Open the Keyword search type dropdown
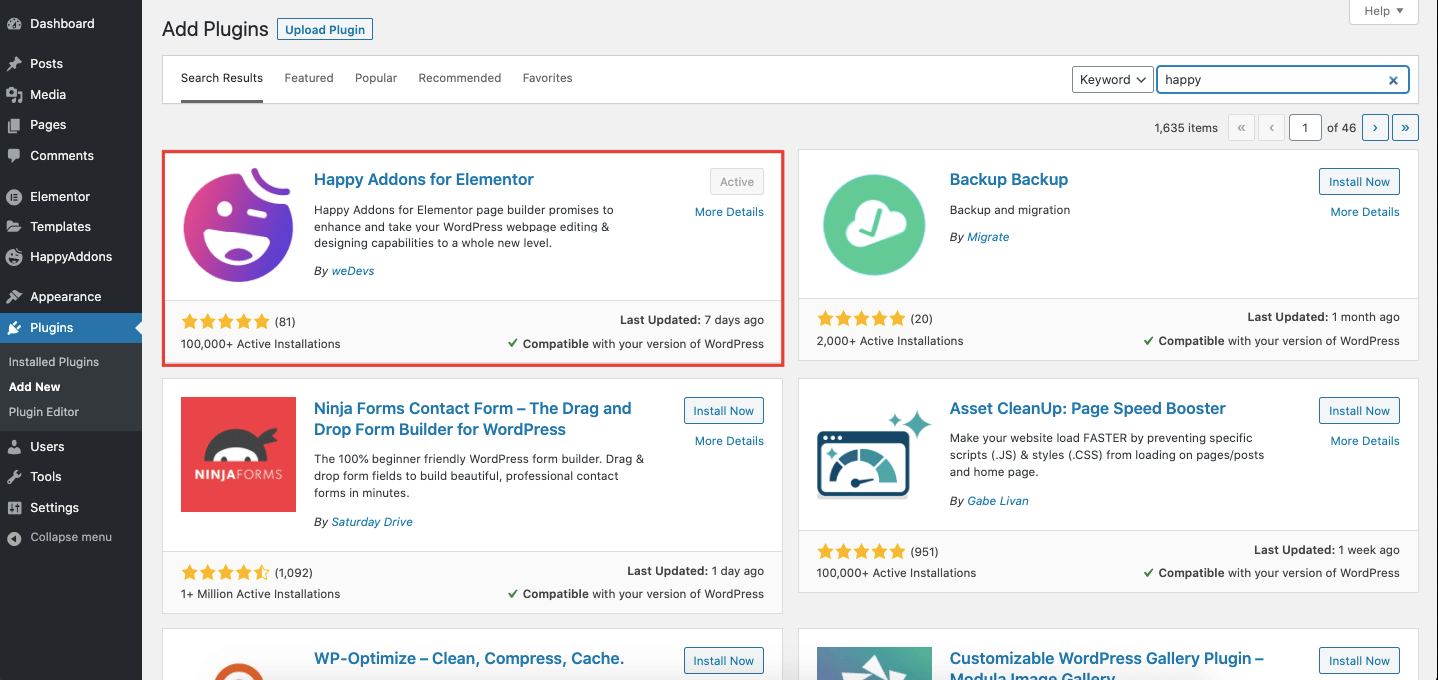This screenshot has height=680, width=1438. tap(1113, 80)
